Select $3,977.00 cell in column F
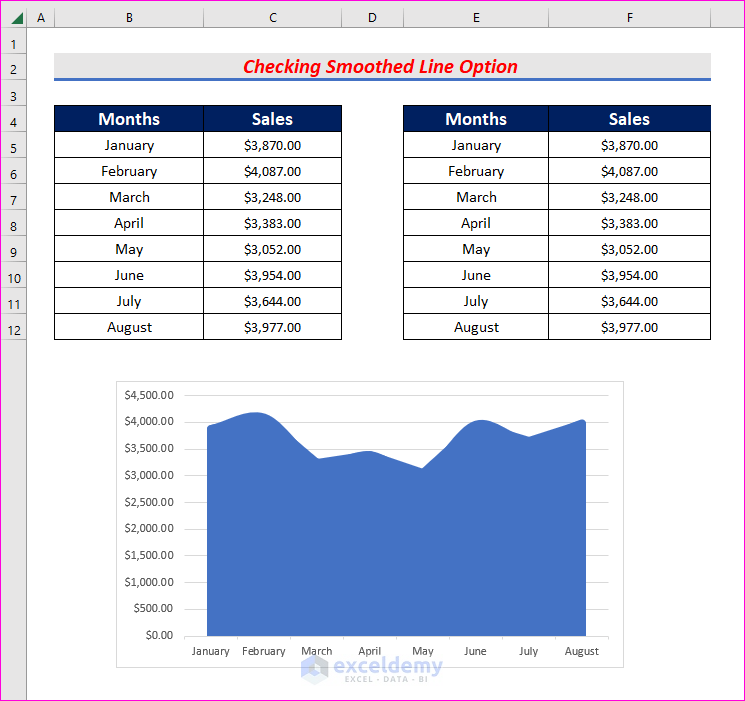745x701 pixels. [630, 327]
